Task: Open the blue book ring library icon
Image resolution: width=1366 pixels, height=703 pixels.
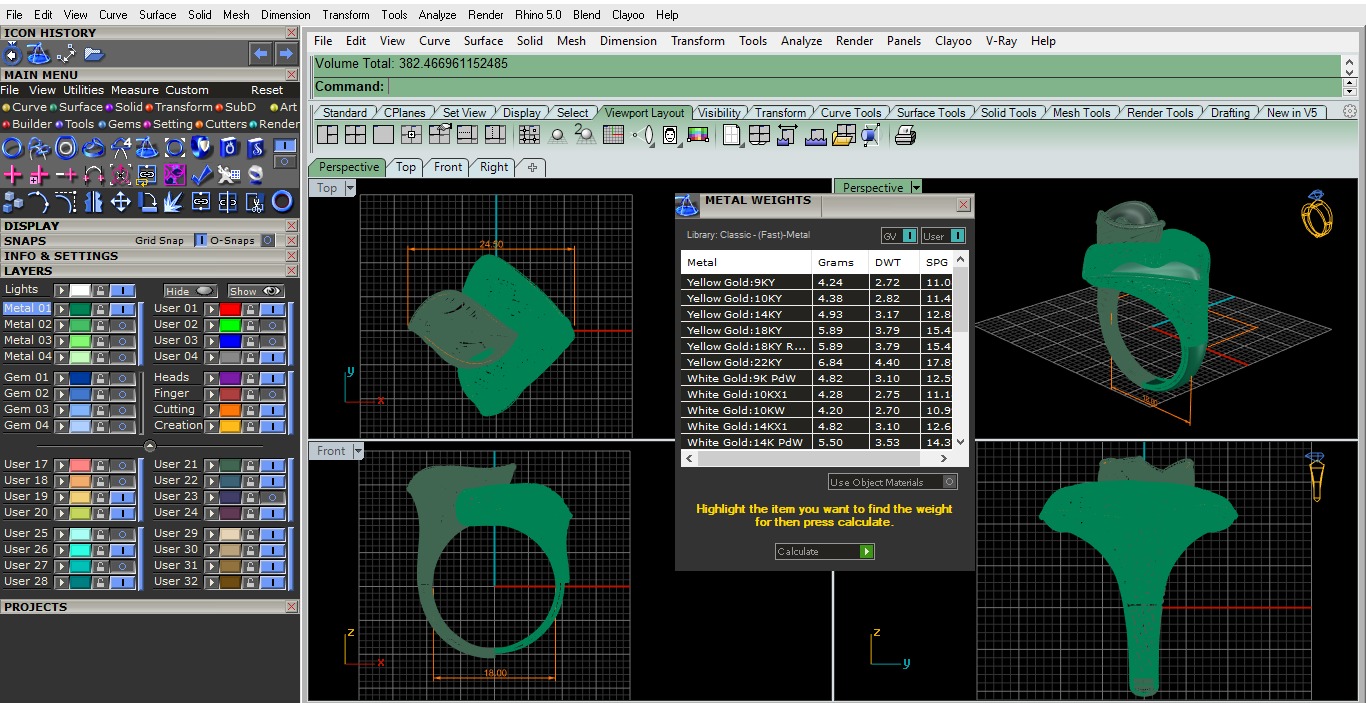Action: 228,149
